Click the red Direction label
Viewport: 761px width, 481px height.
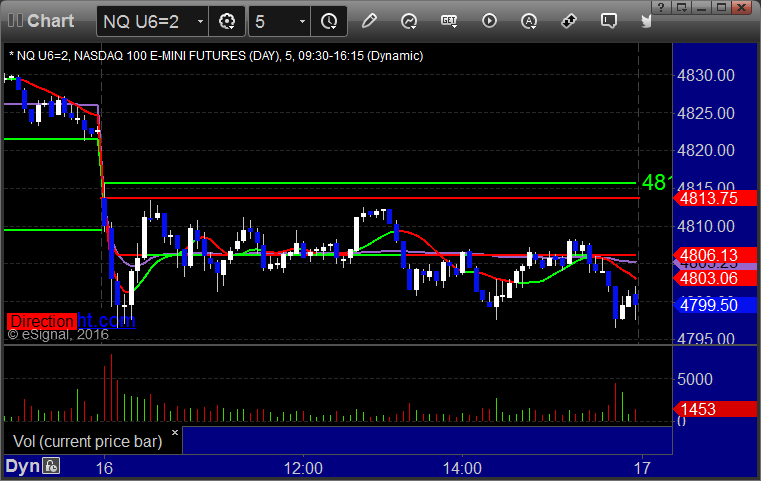tap(42, 321)
